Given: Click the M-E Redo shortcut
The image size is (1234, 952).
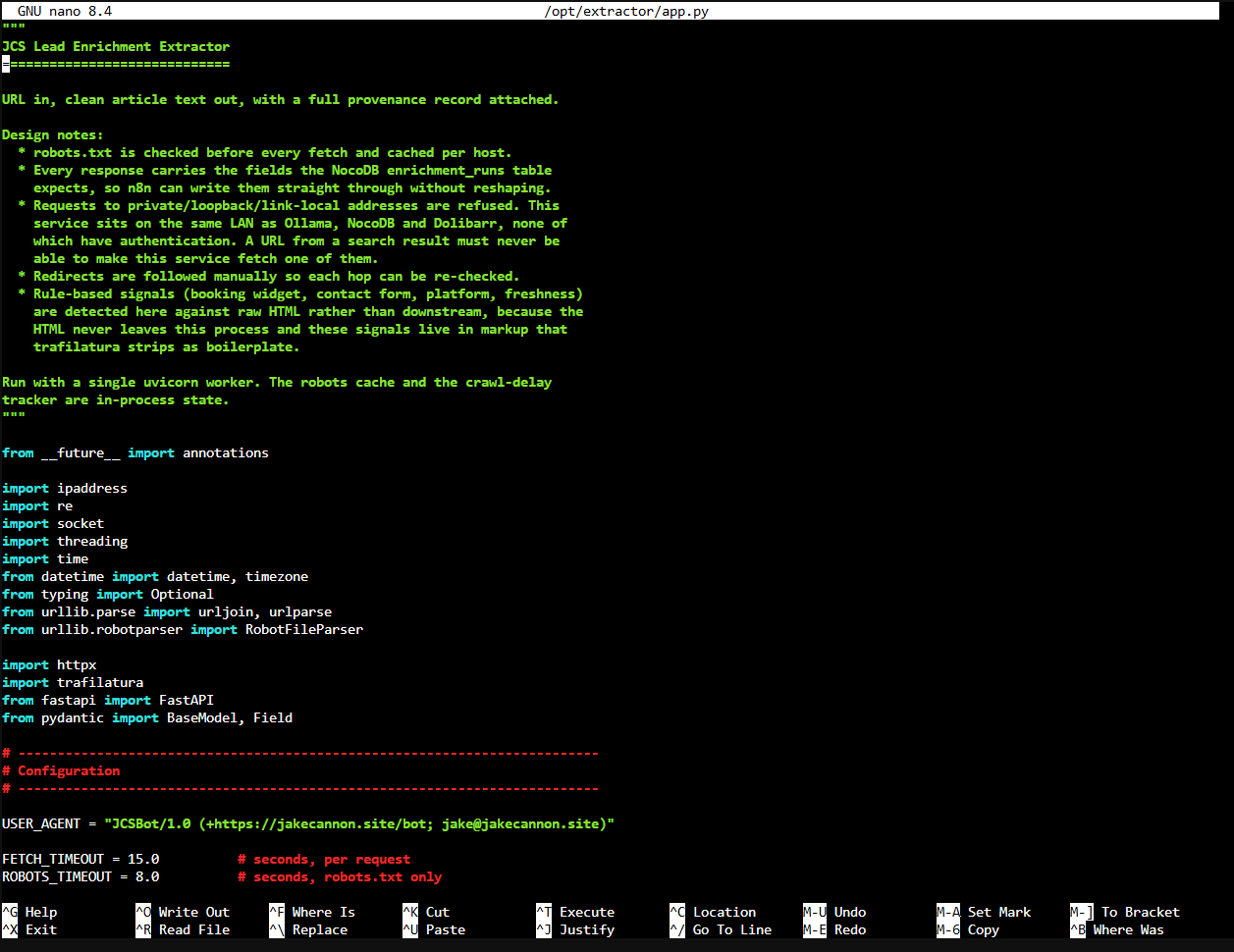Looking at the screenshot, I should coord(834,929).
